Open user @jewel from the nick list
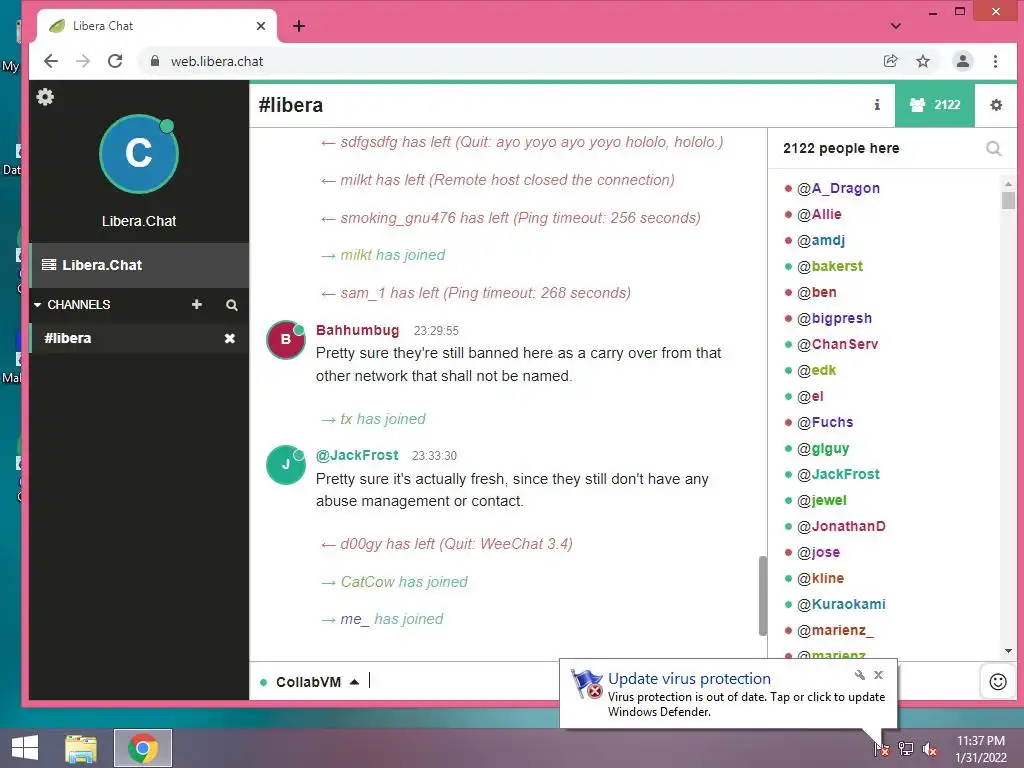Viewport: 1024px width, 768px height. (x=822, y=500)
